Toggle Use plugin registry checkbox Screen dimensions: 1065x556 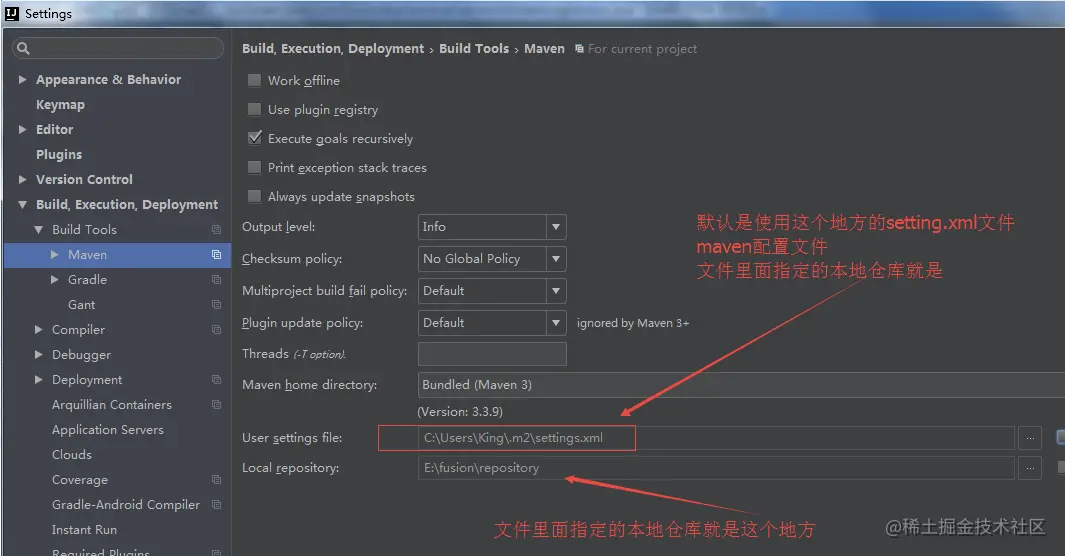(254, 109)
